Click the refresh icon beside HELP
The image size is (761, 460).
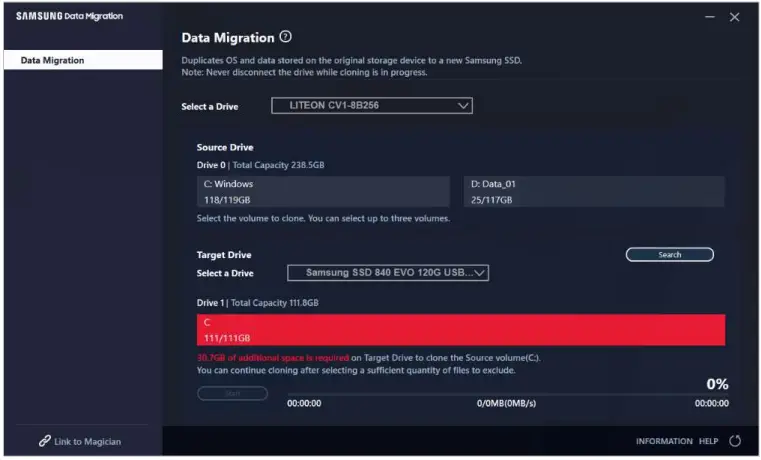pos(735,441)
